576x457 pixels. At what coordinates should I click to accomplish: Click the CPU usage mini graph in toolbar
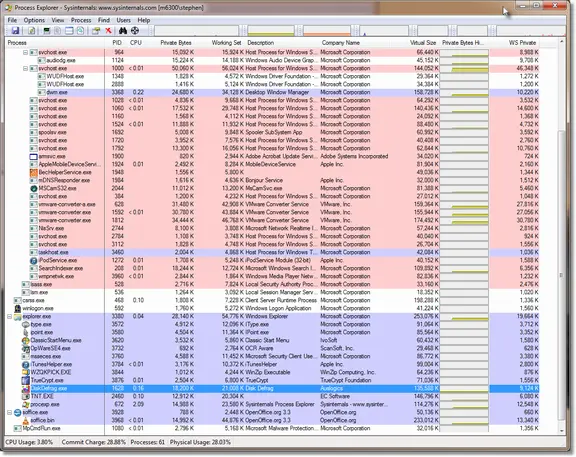[x=197, y=31]
